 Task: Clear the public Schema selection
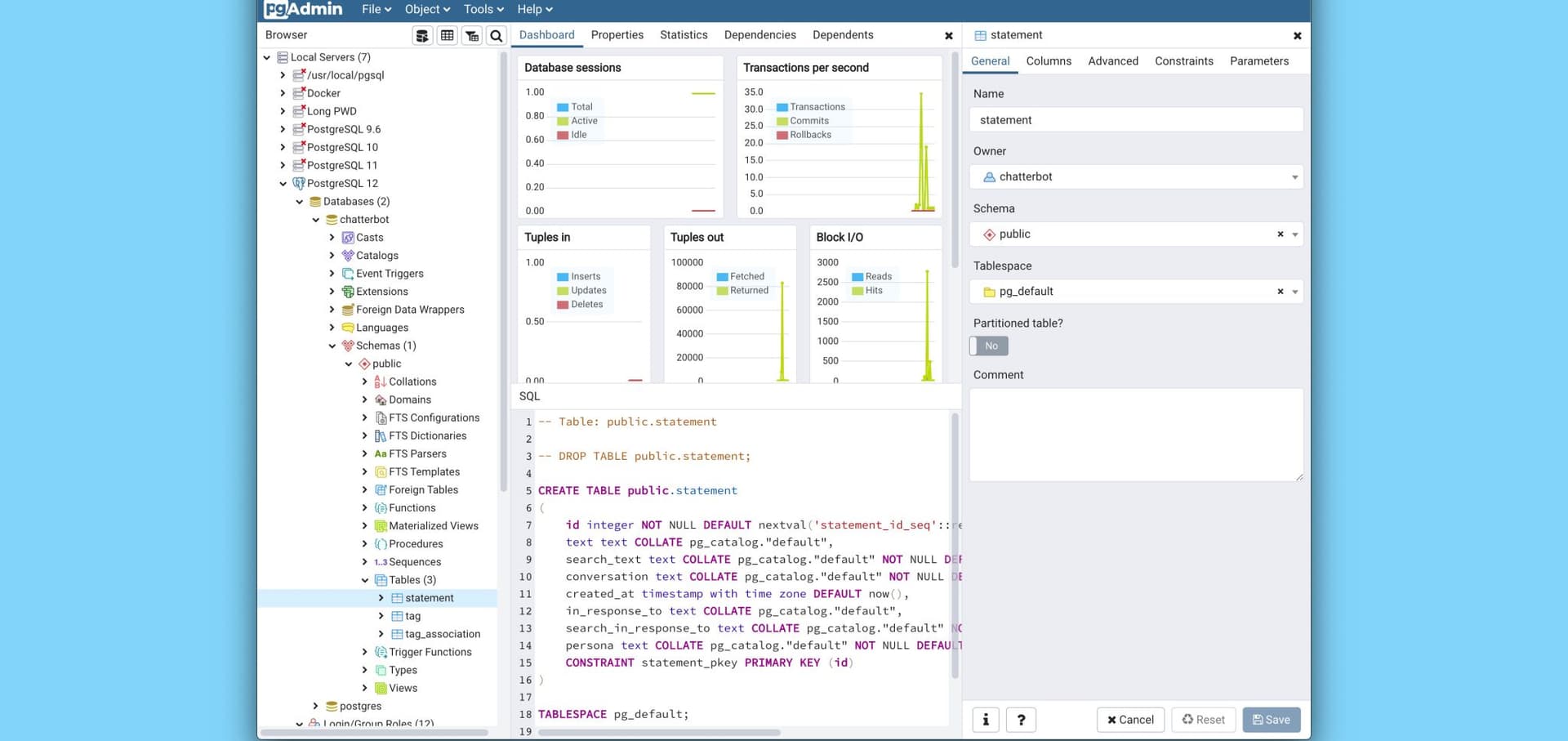point(1281,234)
